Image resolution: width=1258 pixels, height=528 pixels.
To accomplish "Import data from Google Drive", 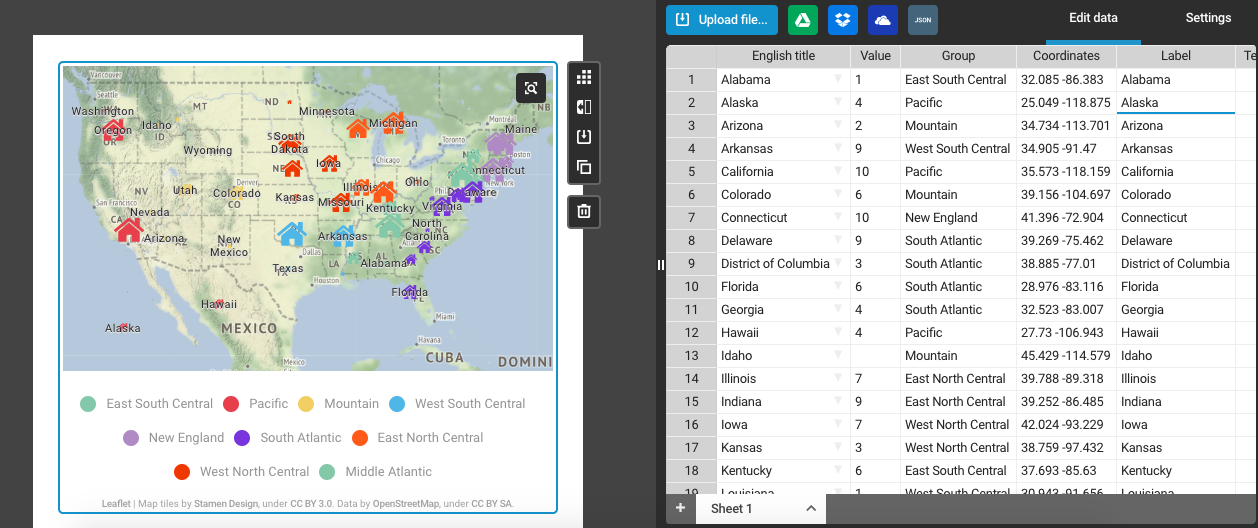I will pos(803,20).
